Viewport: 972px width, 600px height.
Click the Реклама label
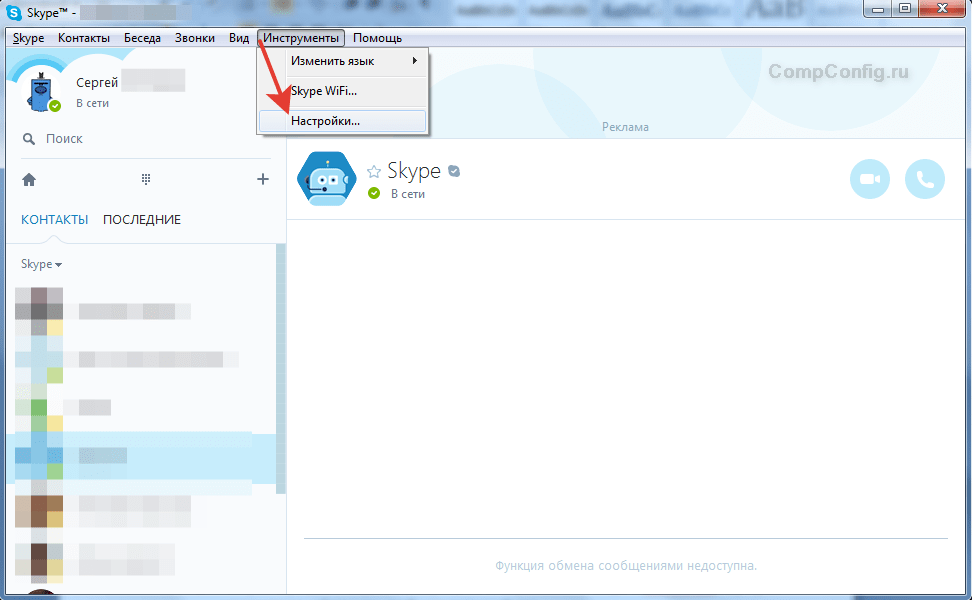tap(625, 127)
